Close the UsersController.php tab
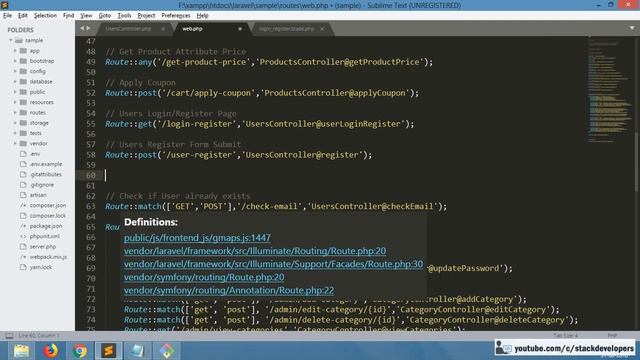Screen dimensions: 640x360 [x=163, y=29]
